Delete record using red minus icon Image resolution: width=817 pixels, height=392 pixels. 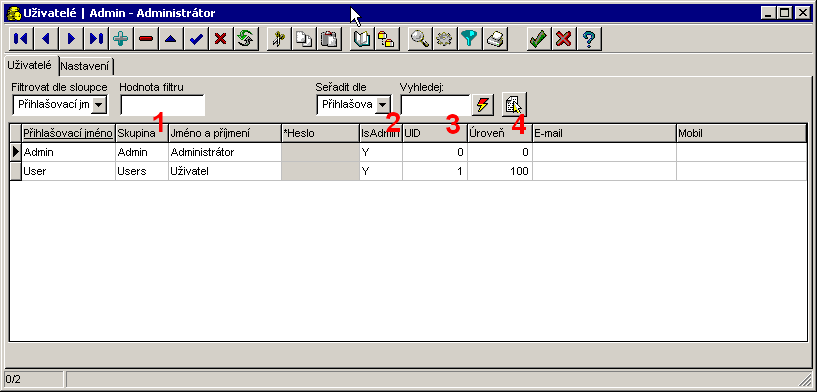[146, 39]
